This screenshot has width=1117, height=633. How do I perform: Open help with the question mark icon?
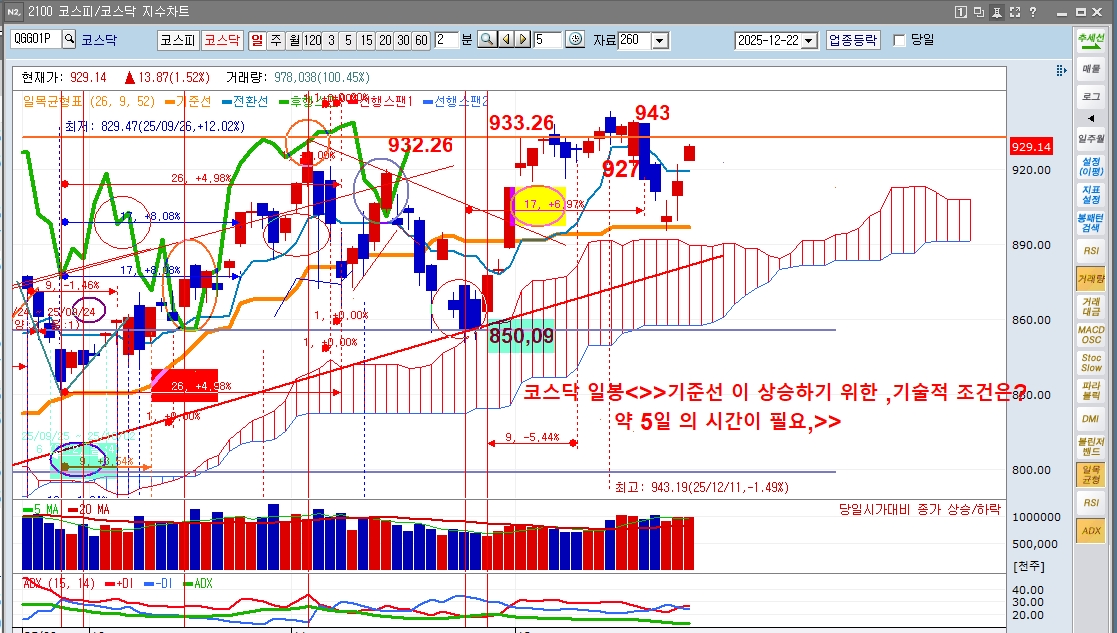1033,12
